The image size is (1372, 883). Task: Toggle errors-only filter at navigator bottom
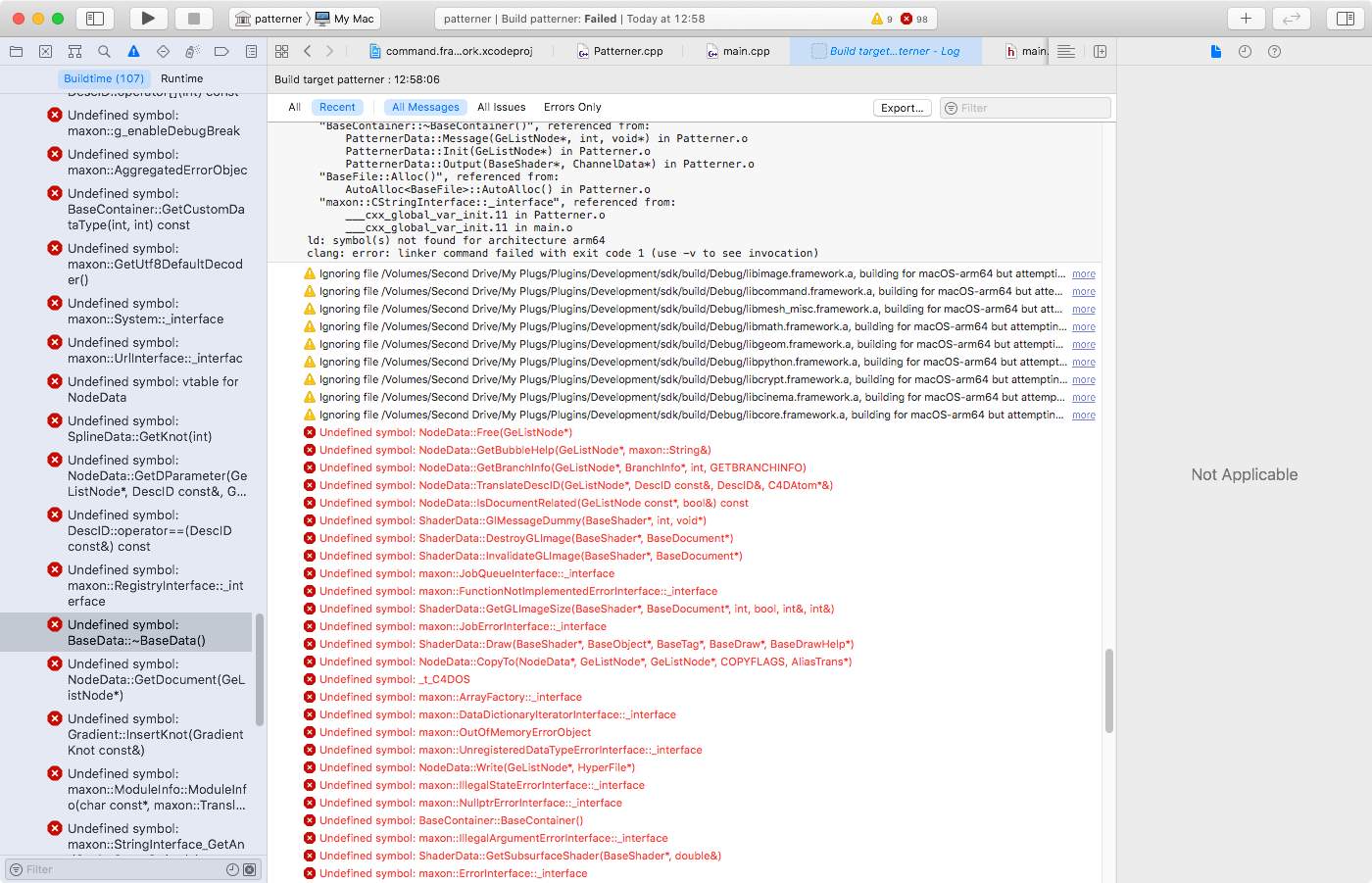point(249,869)
